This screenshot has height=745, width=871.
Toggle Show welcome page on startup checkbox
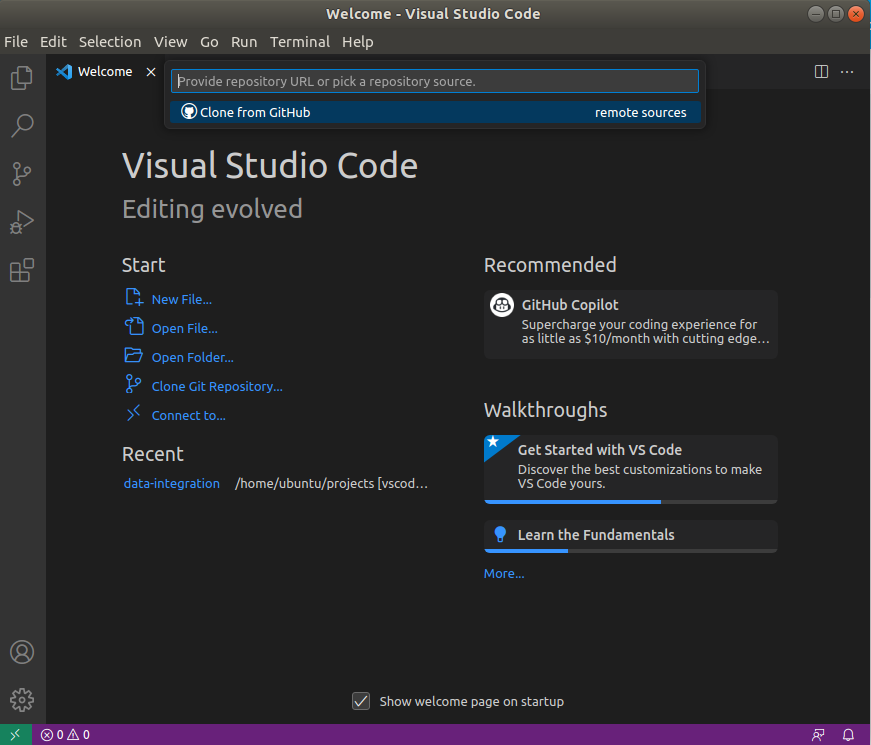tap(361, 701)
